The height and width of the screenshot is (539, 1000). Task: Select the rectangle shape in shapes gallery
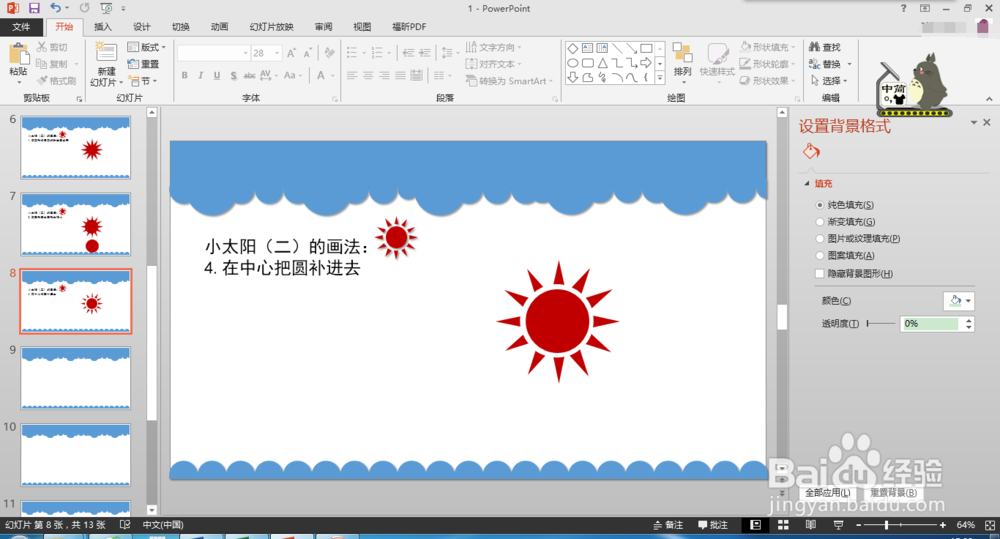tap(646, 48)
